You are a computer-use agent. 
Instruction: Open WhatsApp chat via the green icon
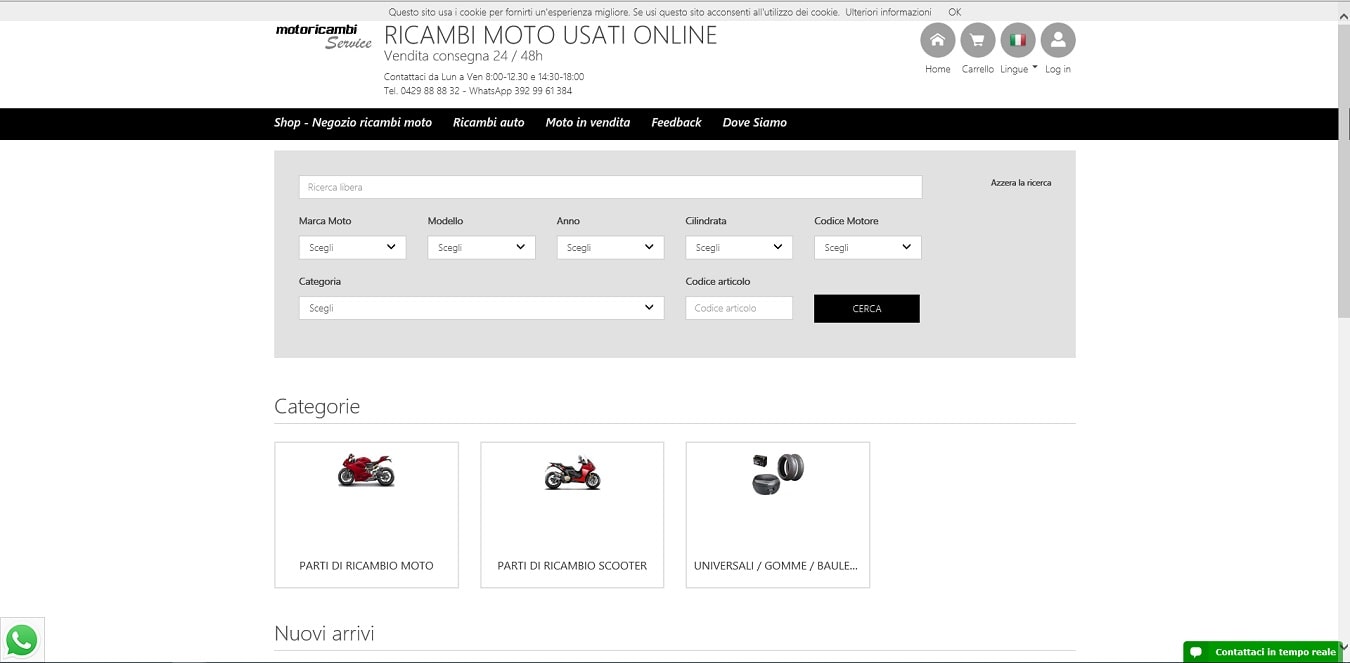21,639
